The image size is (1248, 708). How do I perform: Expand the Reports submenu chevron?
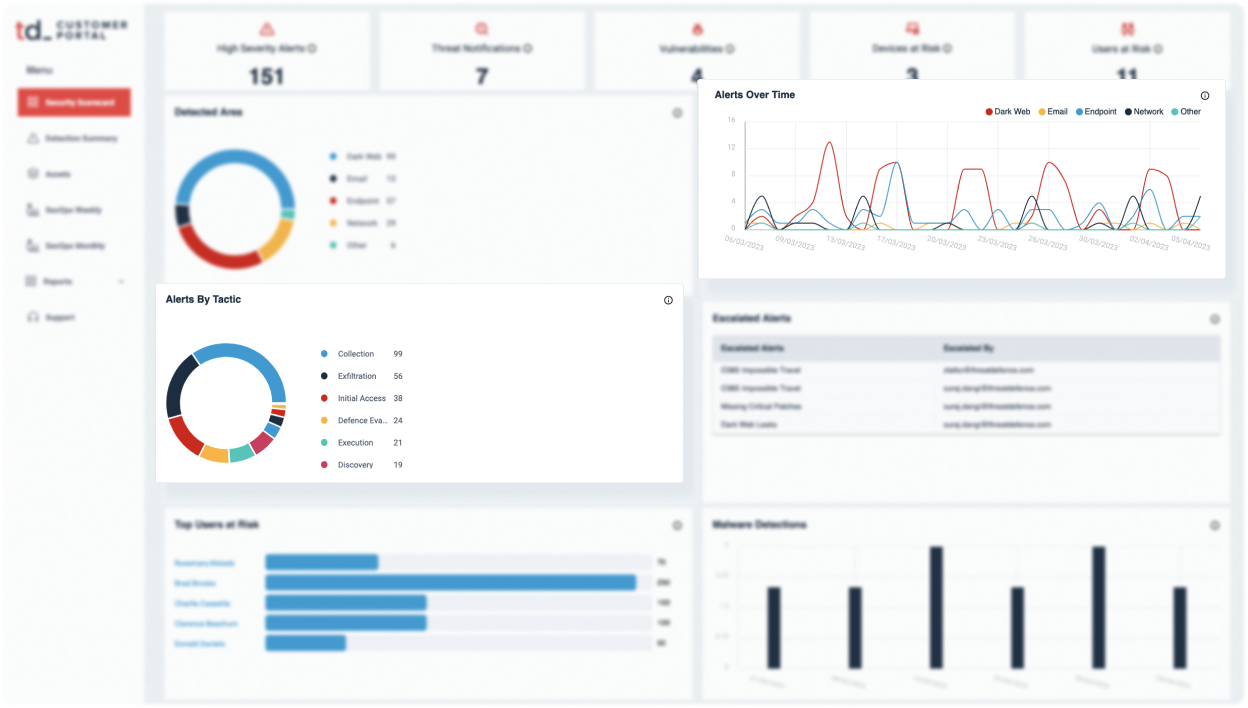(x=121, y=282)
